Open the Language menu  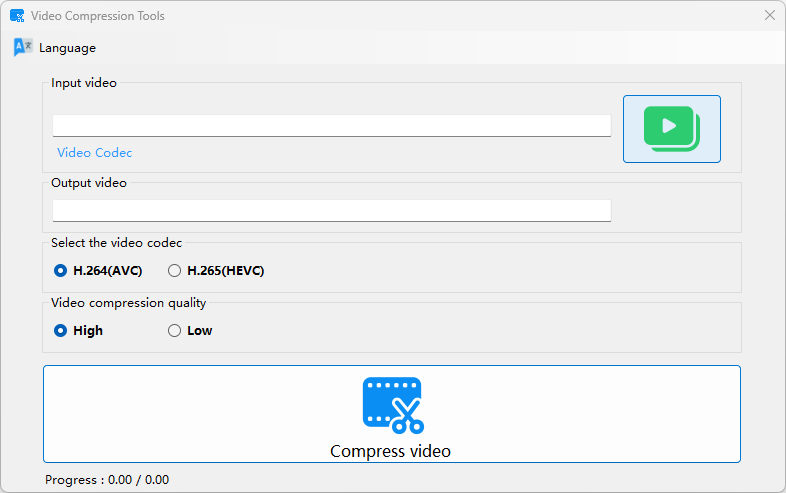55,48
